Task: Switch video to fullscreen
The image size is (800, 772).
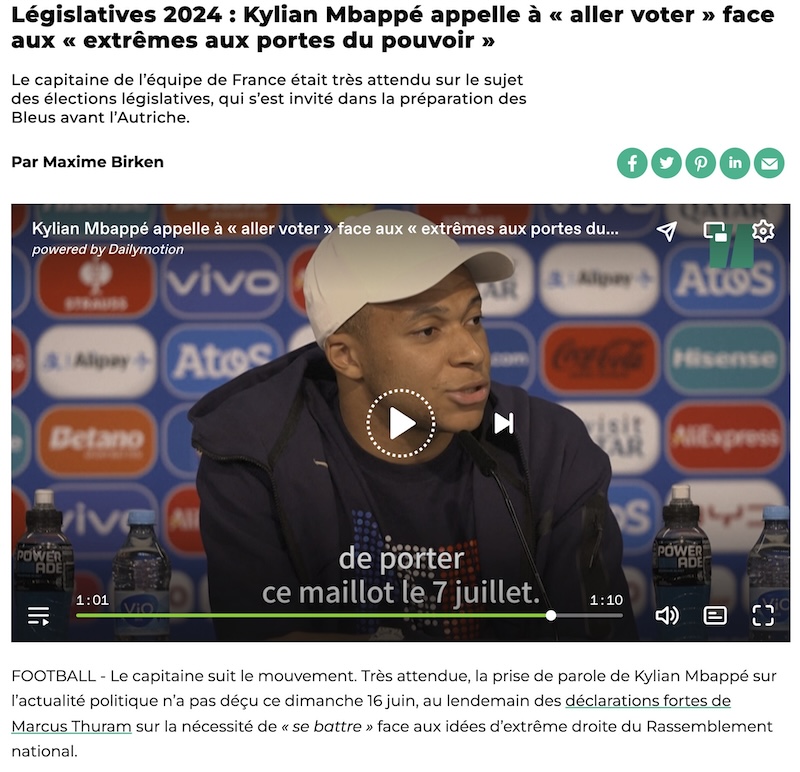Action: coord(763,616)
